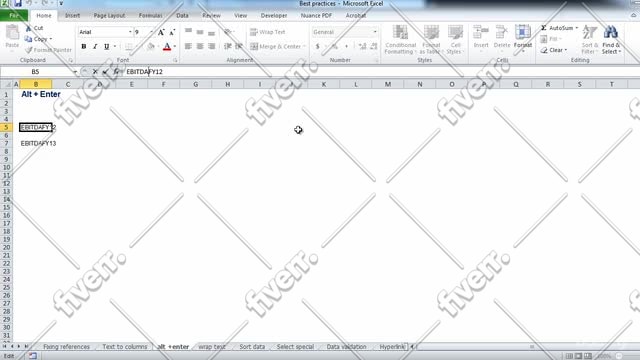The image size is (640, 360).
Task: Toggle Underline formatting
Action: coord(107,47)
